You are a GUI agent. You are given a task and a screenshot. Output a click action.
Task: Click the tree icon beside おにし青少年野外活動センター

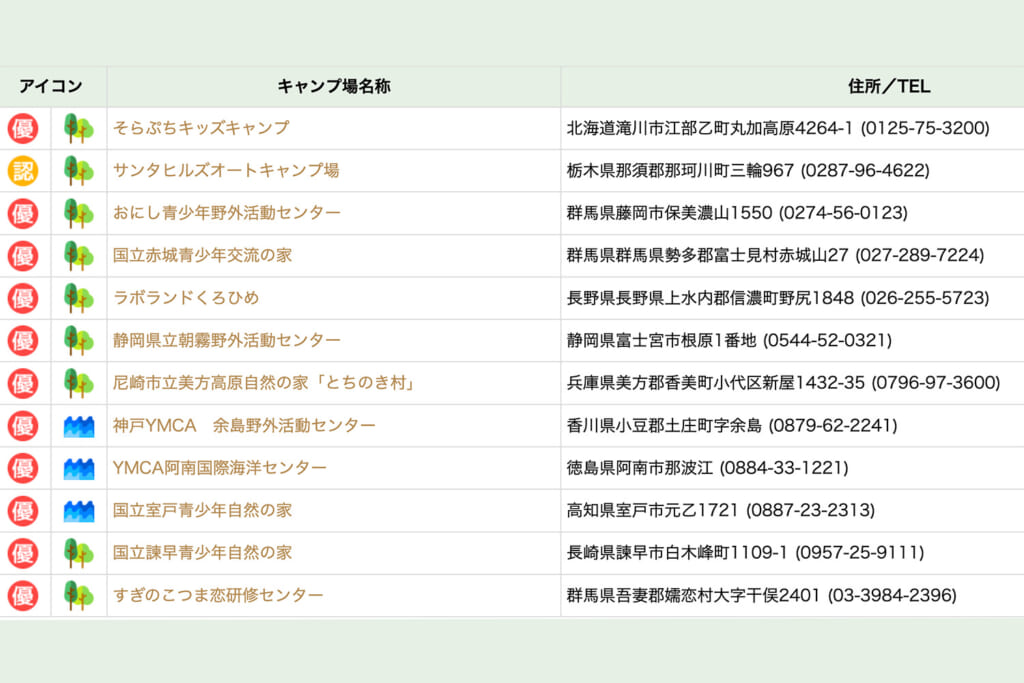pos(79,214)
